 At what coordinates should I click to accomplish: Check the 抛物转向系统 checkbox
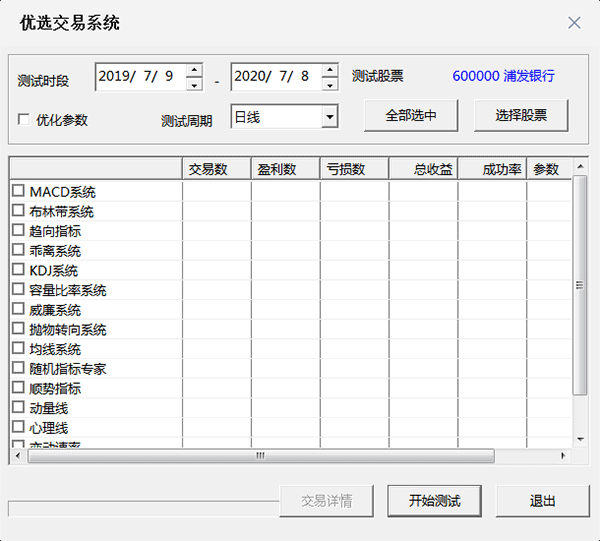(x=18, y=328)
